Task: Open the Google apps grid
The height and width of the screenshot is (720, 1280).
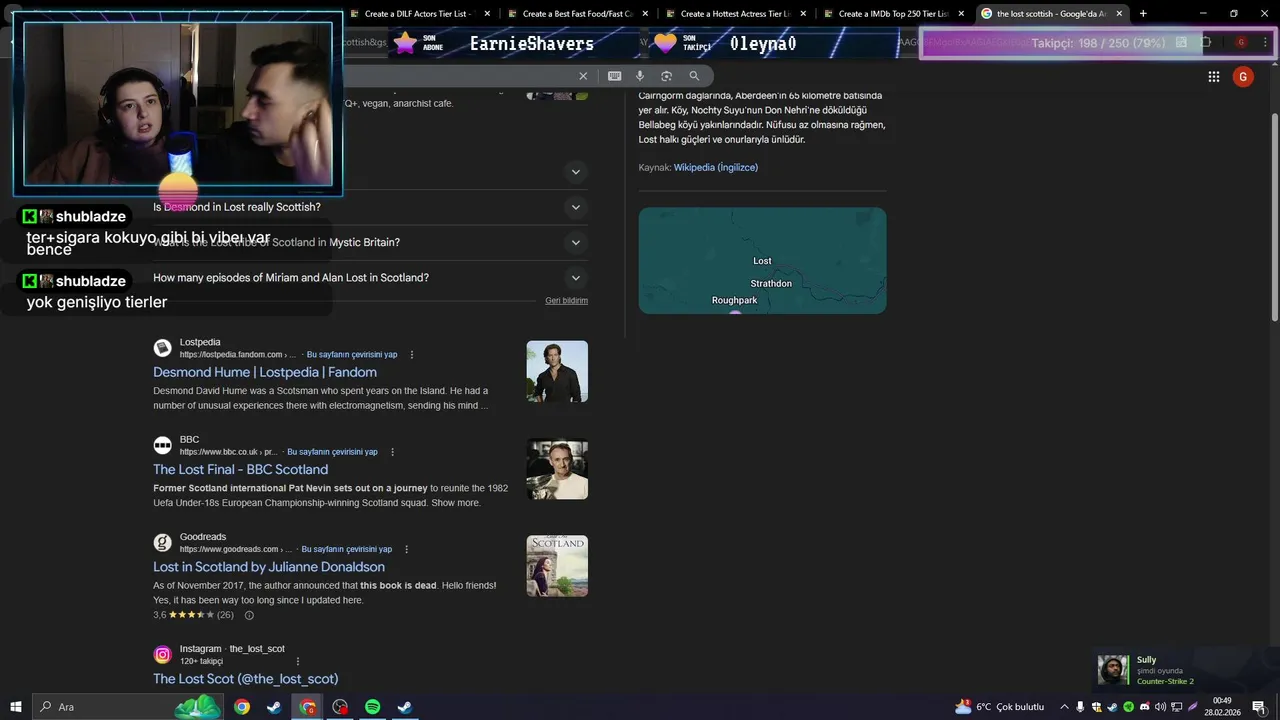Action: point(1213,77)
